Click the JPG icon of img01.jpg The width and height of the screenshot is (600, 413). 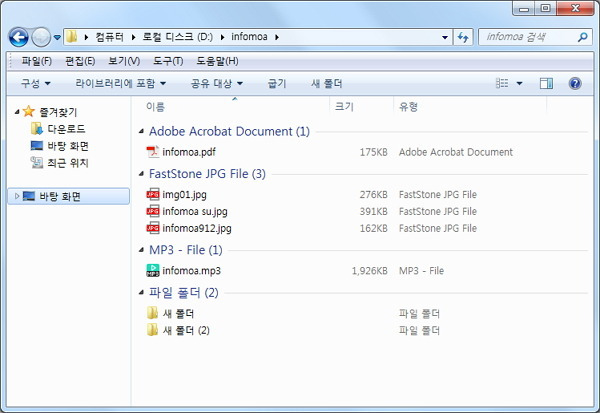153,194
